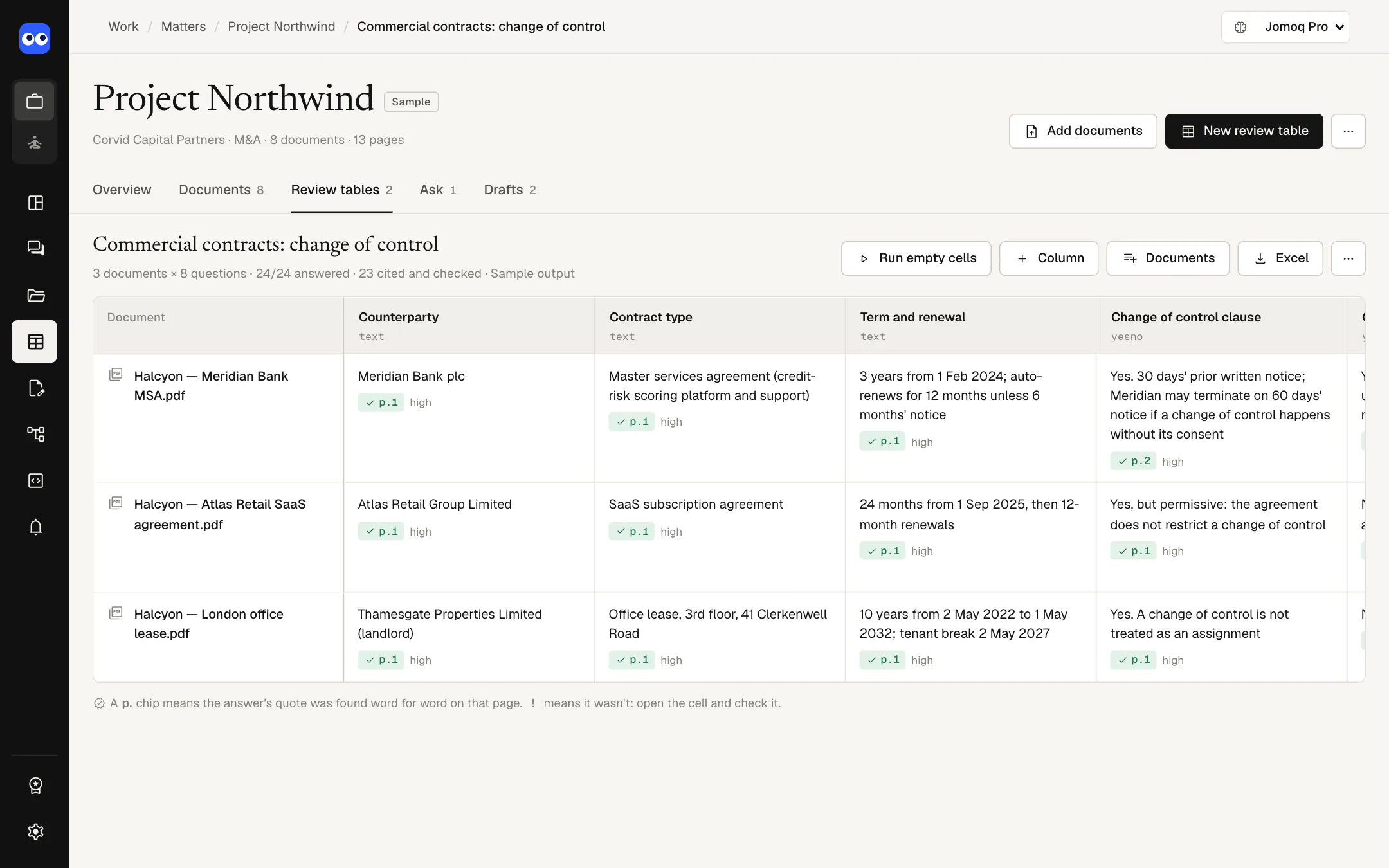Open the chat bubbles icon in sidebar
The image size is (1389, 868).
(35, 248)
